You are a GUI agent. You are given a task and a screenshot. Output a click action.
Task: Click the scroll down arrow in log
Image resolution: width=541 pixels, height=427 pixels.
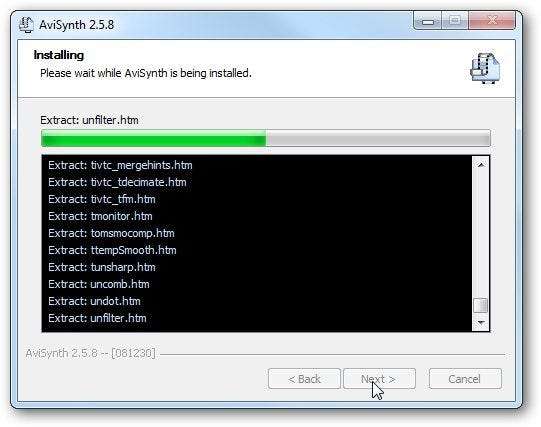(481, 323)
